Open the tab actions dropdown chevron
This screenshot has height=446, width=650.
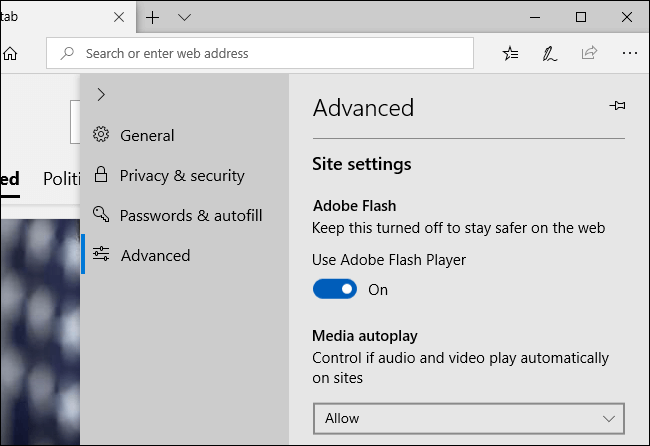[x=184, y=17]
